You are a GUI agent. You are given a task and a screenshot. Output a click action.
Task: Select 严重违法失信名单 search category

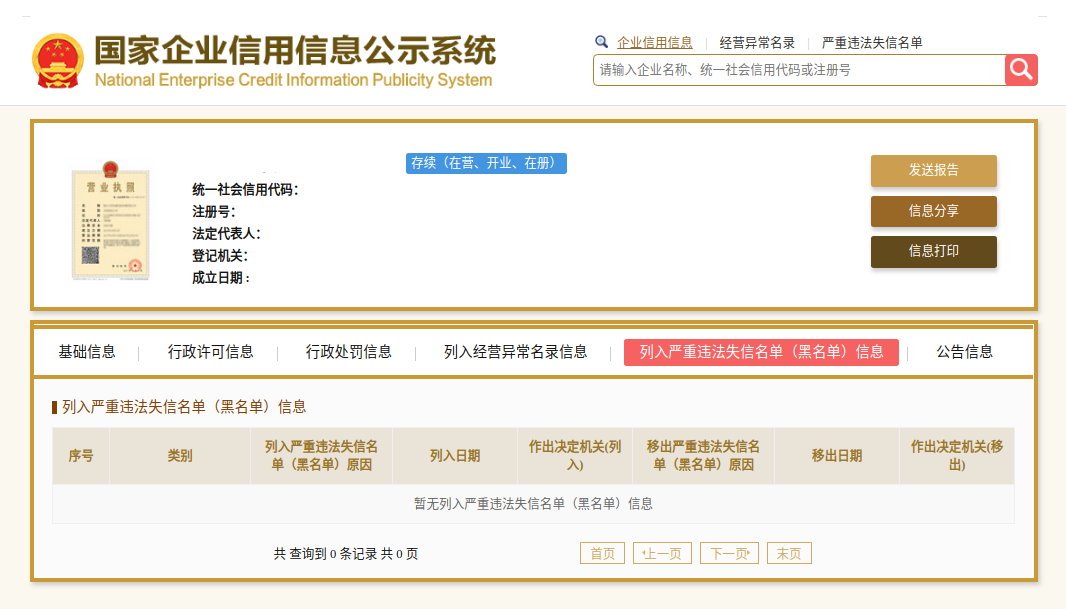pyautogui.click(x=872, y=43)
